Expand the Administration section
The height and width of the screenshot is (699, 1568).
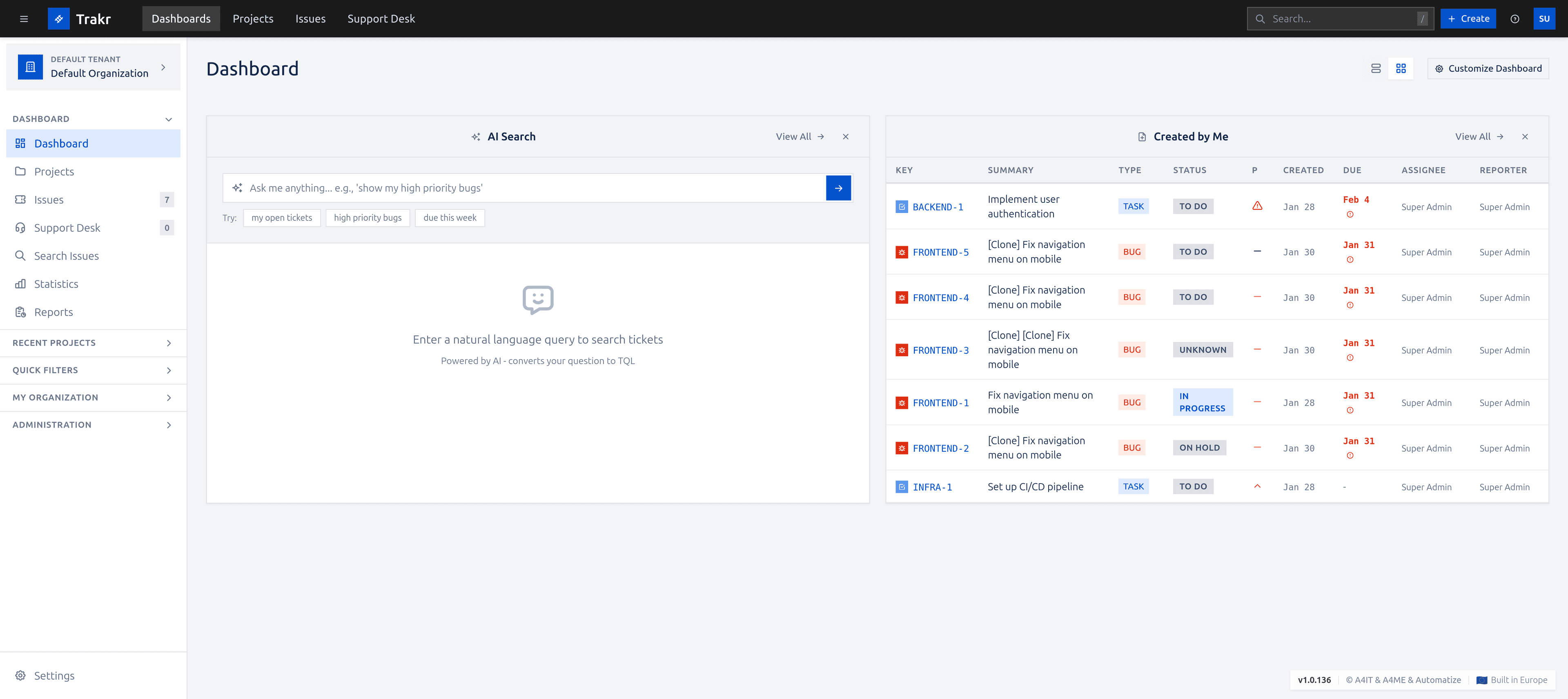tap(169, 425)
